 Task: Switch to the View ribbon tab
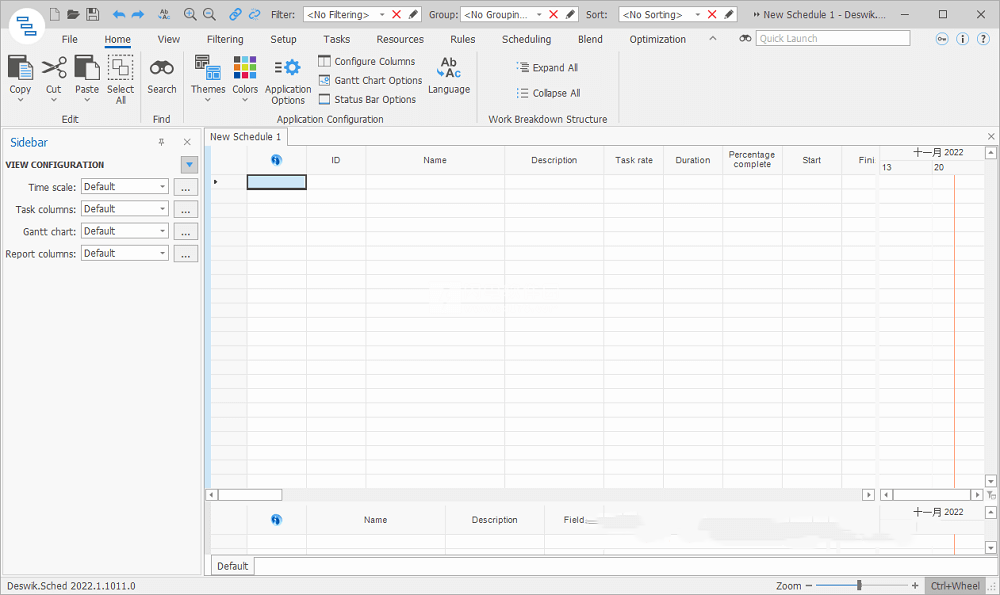pos(168,39)
